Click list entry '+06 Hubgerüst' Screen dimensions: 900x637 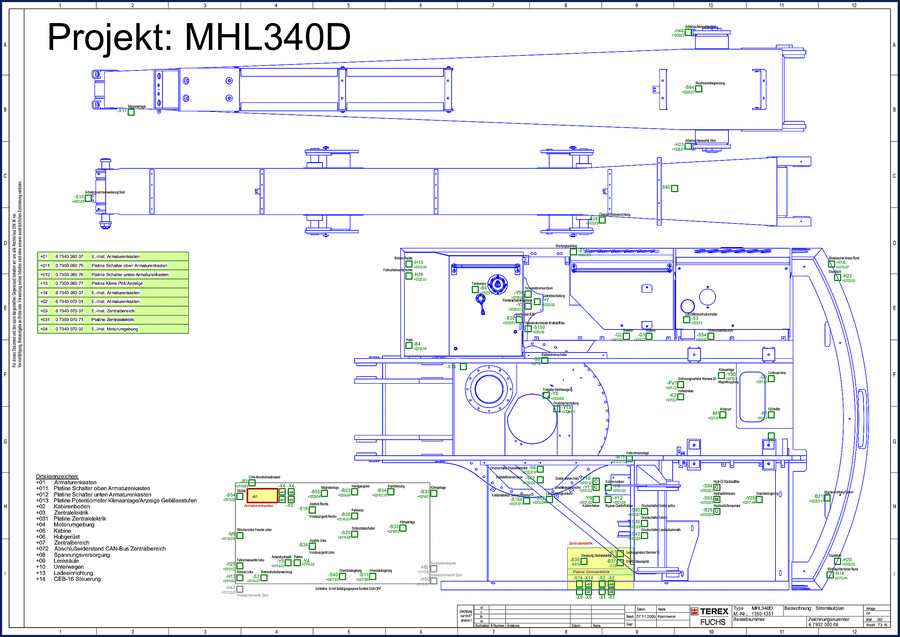(57, 537)
